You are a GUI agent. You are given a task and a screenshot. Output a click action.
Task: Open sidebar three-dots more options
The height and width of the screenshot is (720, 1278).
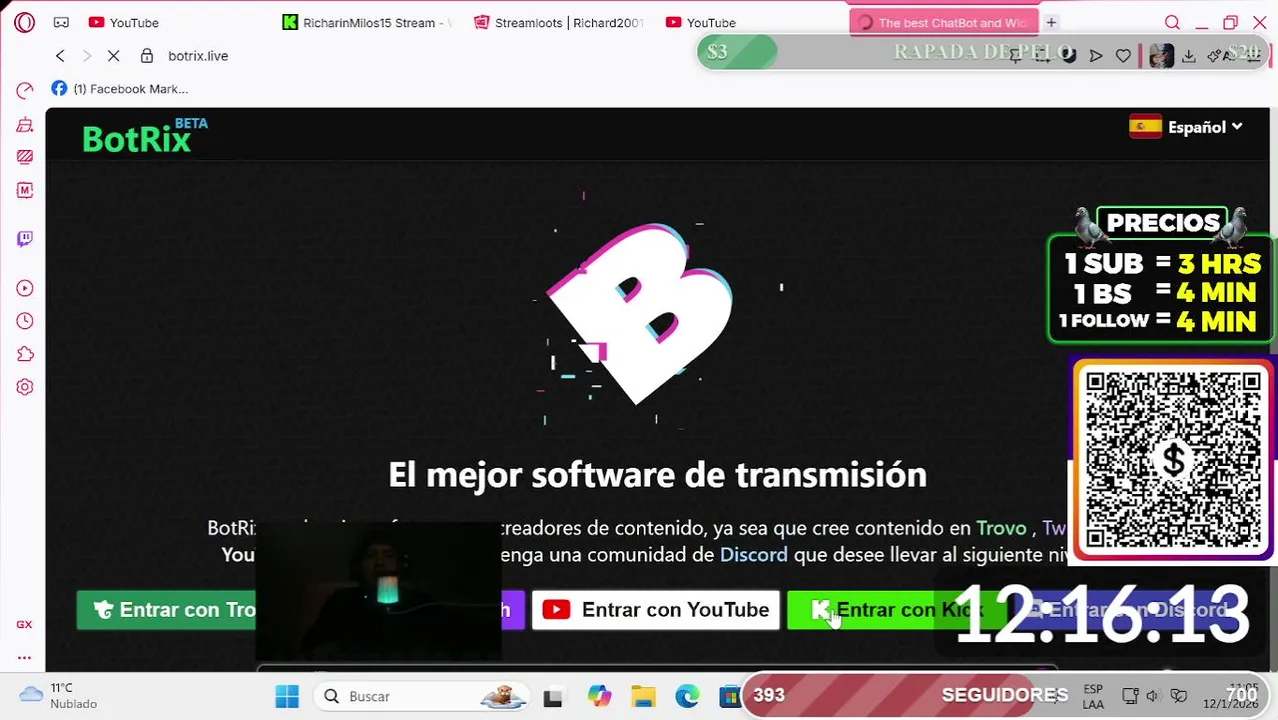[x=24, y=657]
